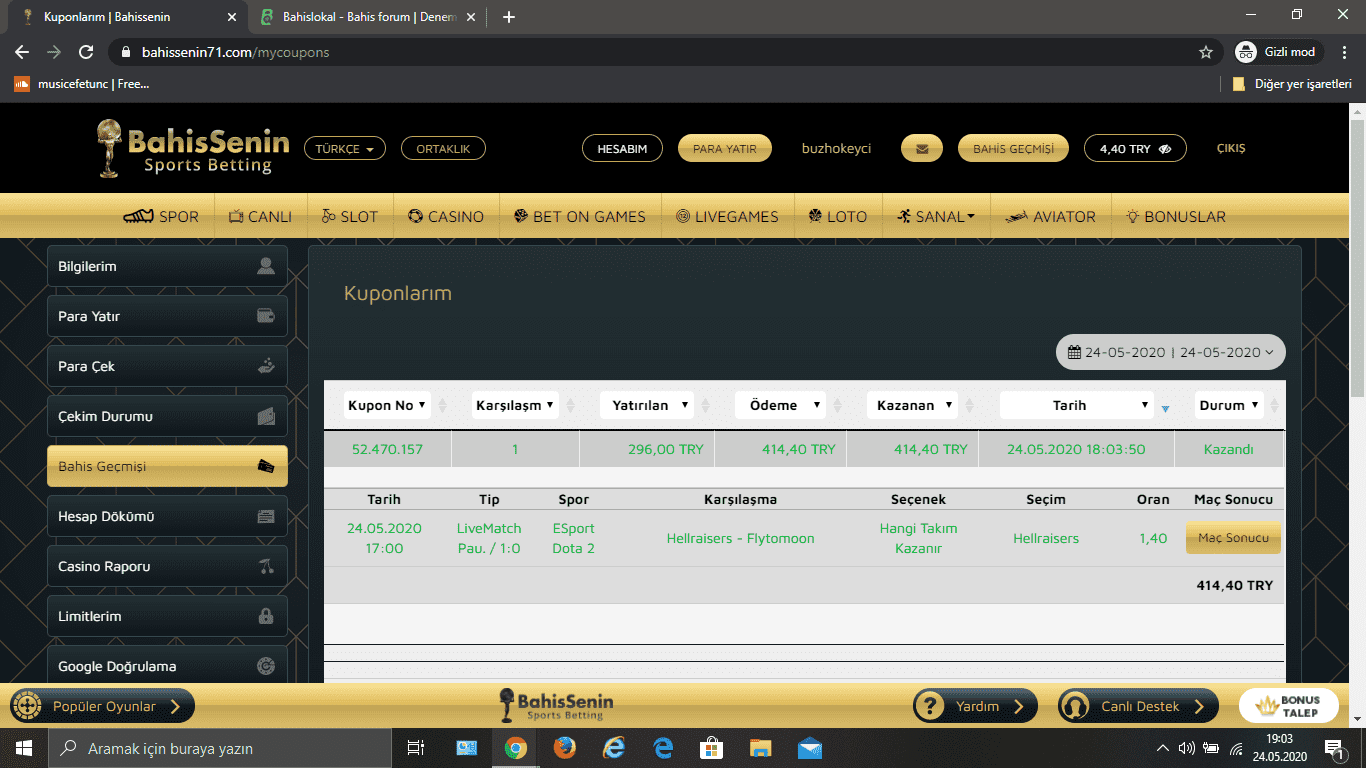Image resolution: width=1366 pixels, height=768 pixels.
Task: Open the Yatırılan column dropdown
Action: coord(647,405)
